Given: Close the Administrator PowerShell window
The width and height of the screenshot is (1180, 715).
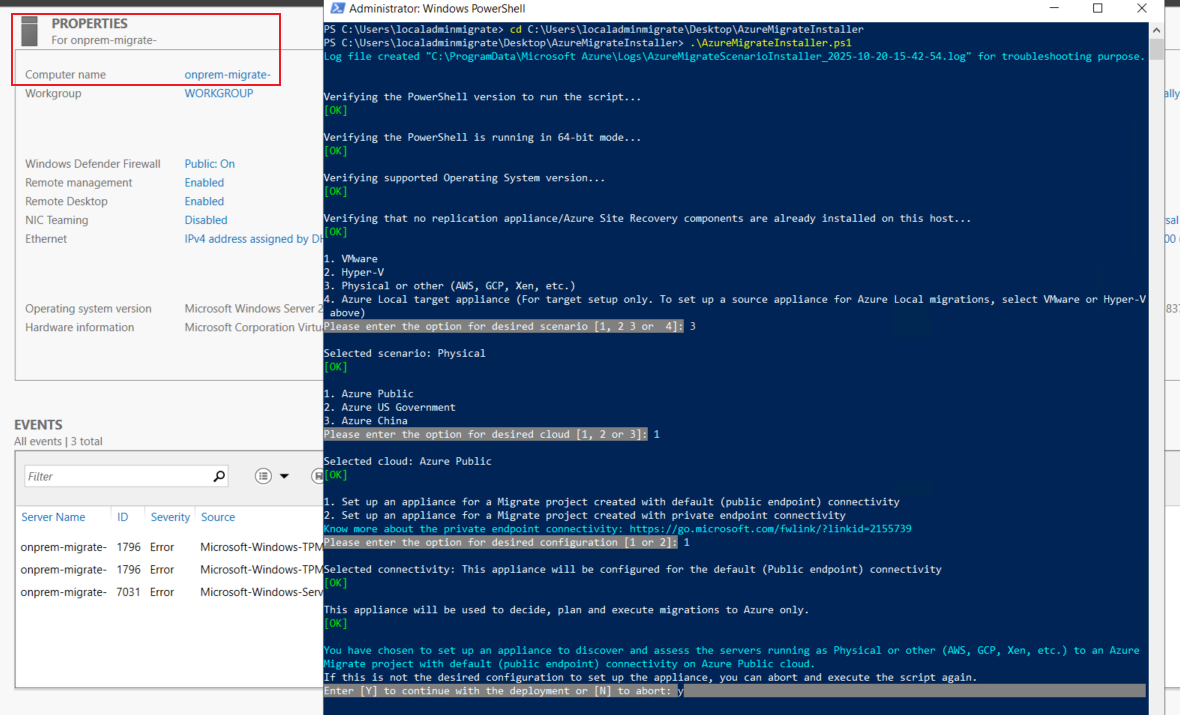Looking at the screenshot, I should (1141, 9).
